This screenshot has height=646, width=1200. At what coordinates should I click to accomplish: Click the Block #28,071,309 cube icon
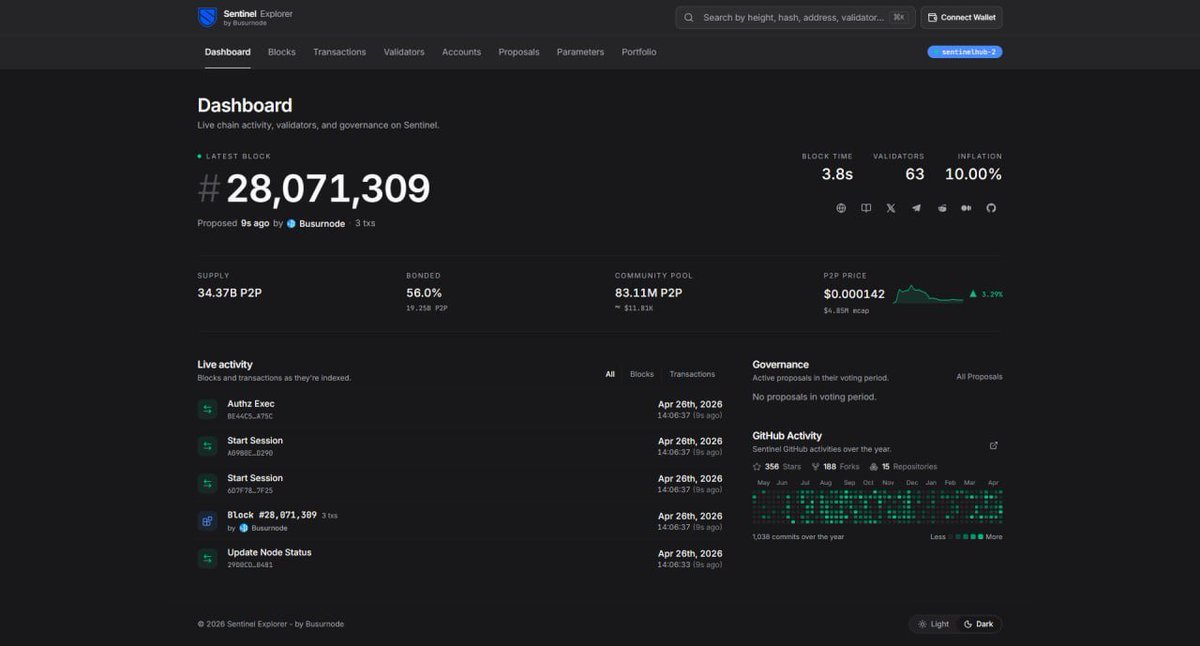tap(207, 521)
